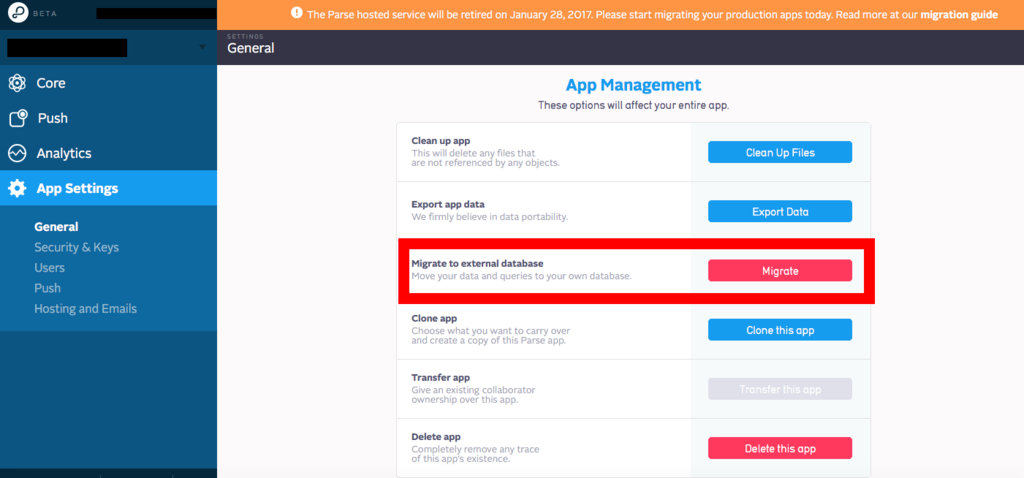Click the App Management heading

(x=633, y=85)
